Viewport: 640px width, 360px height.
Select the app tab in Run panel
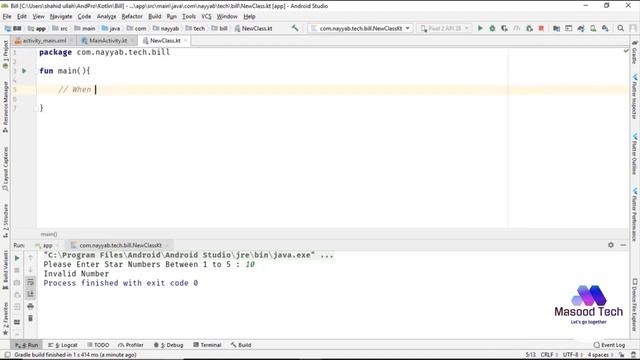coord(47,245)
